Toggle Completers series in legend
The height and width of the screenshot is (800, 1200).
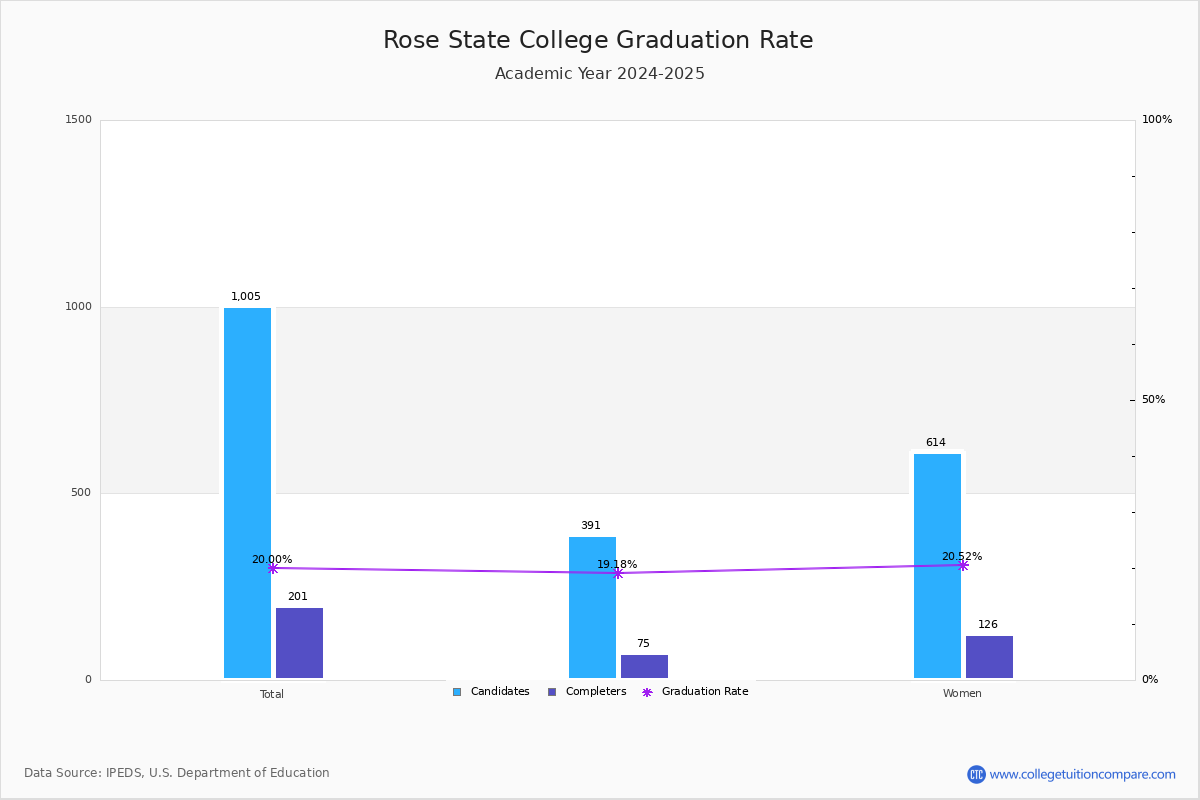[x=587, y=692]
